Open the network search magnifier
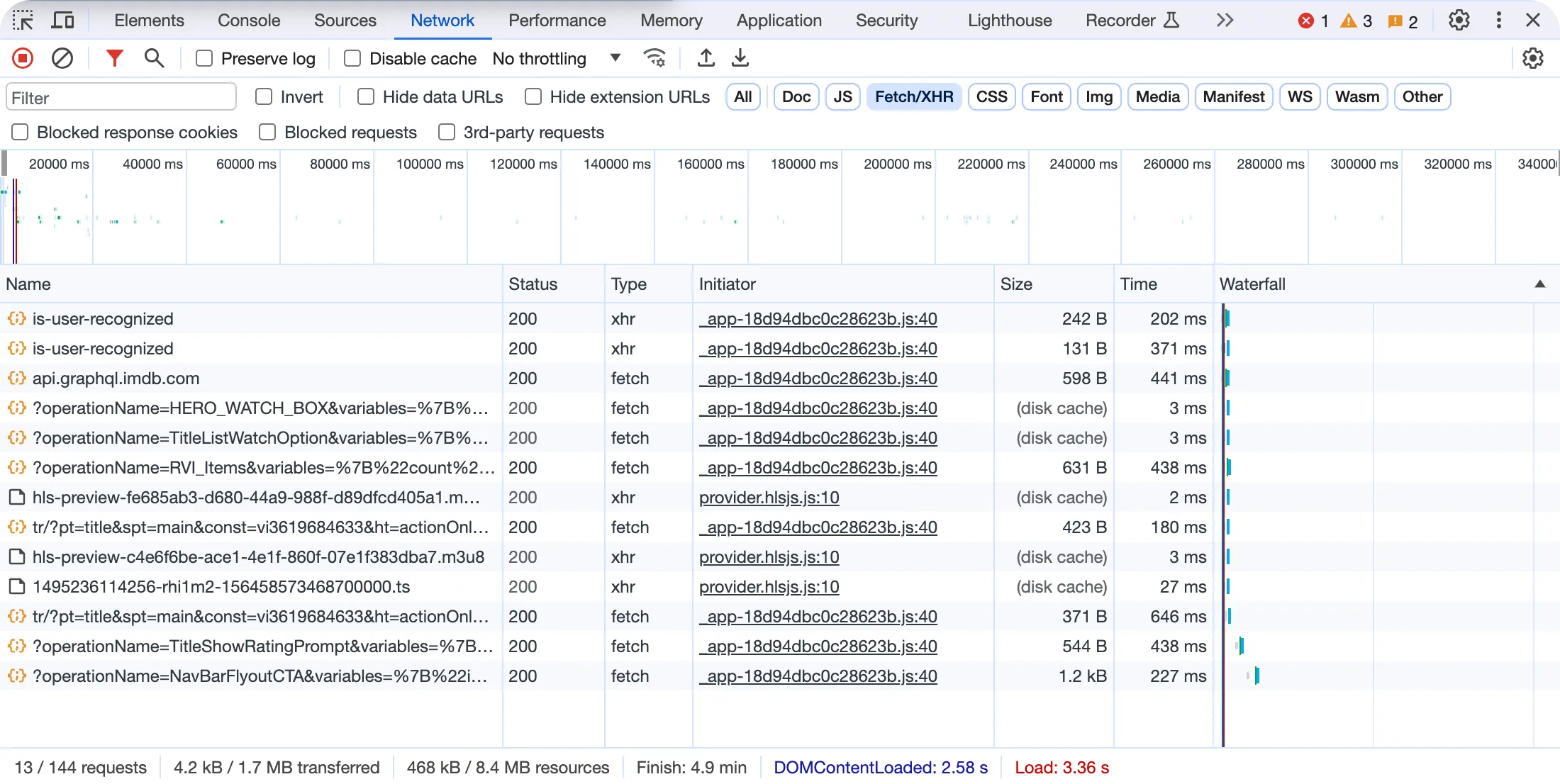Viewport: 1560px width, 784px height. coord(154,58)
